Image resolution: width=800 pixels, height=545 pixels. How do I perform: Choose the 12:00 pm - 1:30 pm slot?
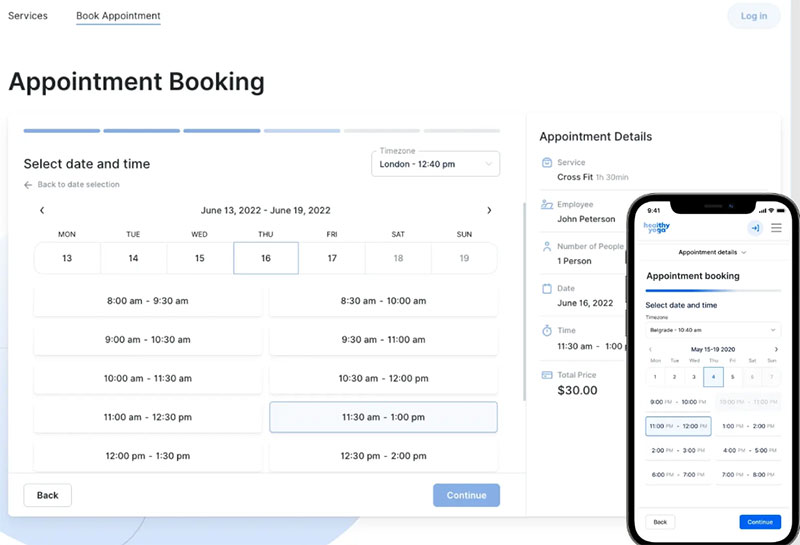tap(148, 456)
